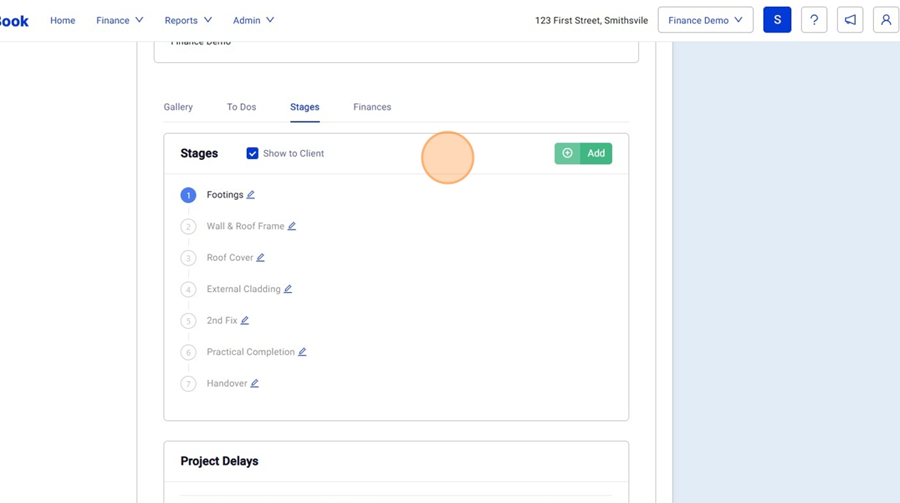Viewport: 900px width, 503px height.
Task: Expand the Finance menu dropdown
Action: (120, 20)
